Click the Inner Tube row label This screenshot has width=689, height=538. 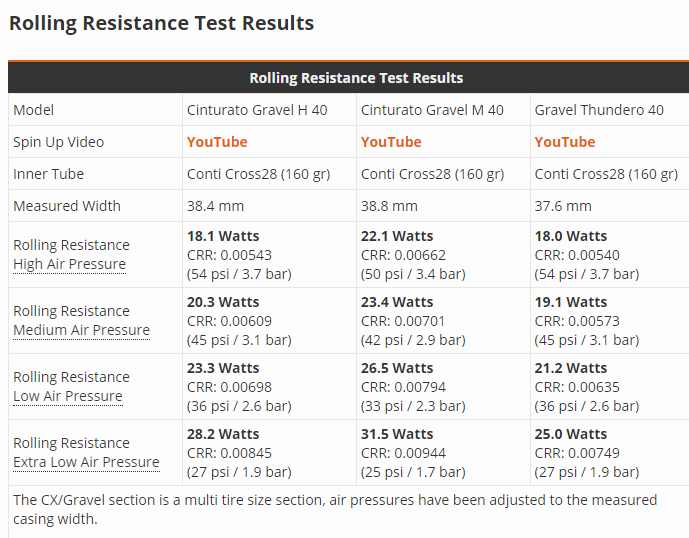48,174
